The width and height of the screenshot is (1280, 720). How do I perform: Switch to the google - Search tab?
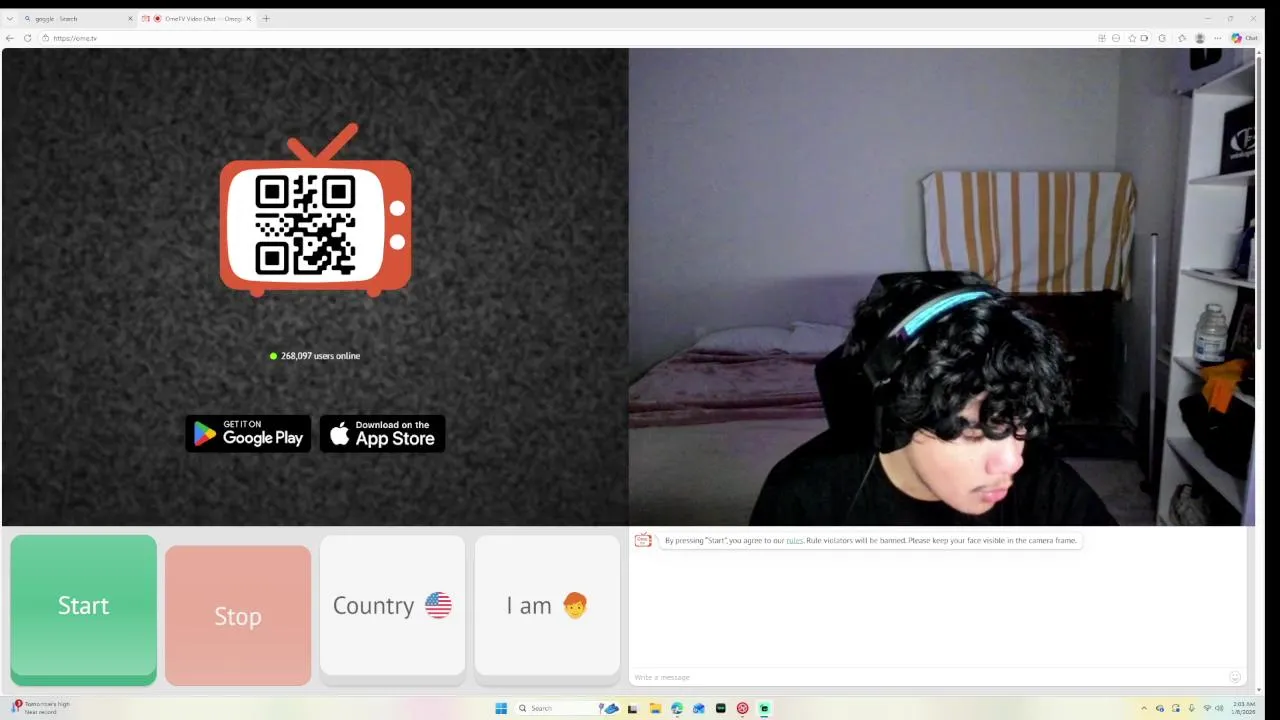click(76, 18)
